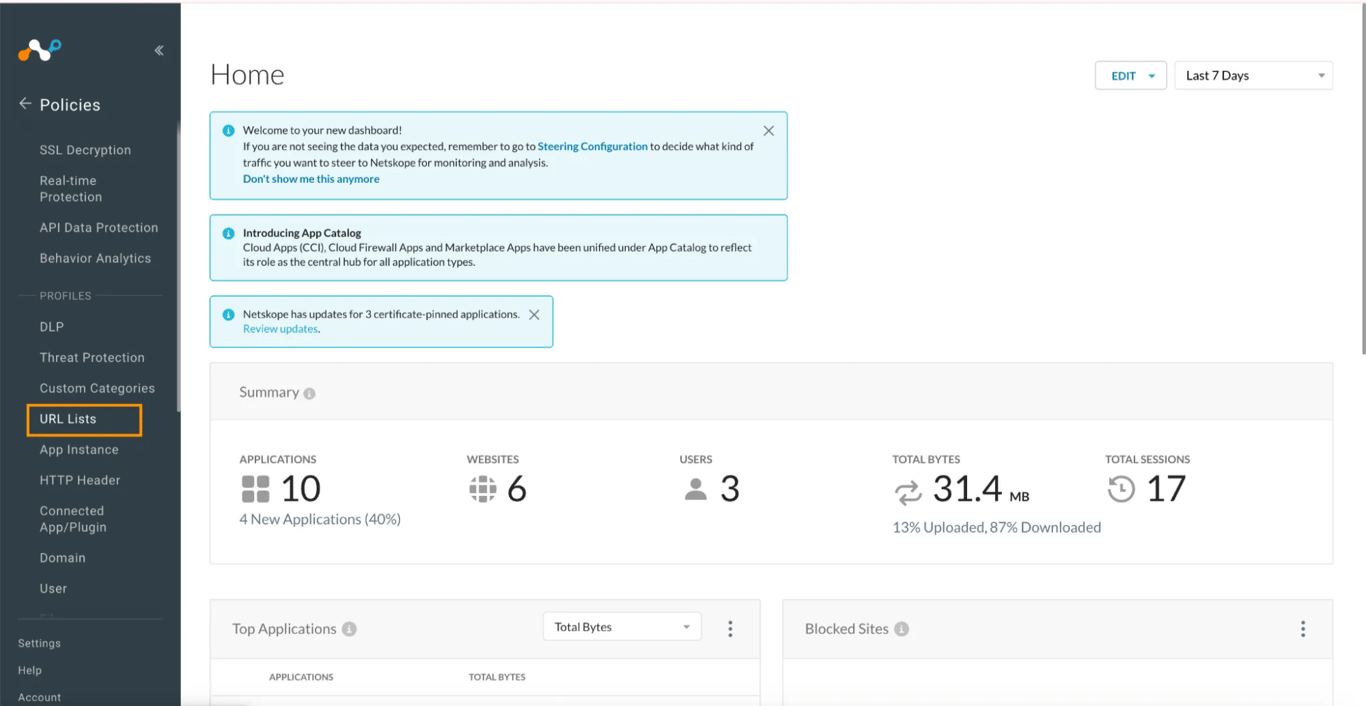
Task: Click the Total Sessions clock icon
Action: 1121,489
